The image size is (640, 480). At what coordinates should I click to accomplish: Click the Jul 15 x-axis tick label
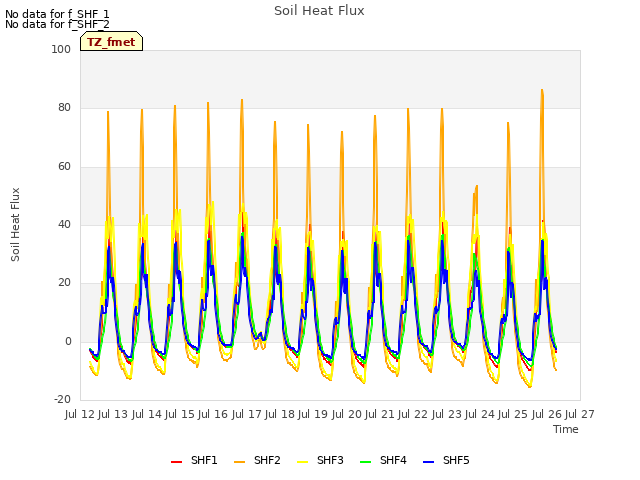tap(180, 414)
